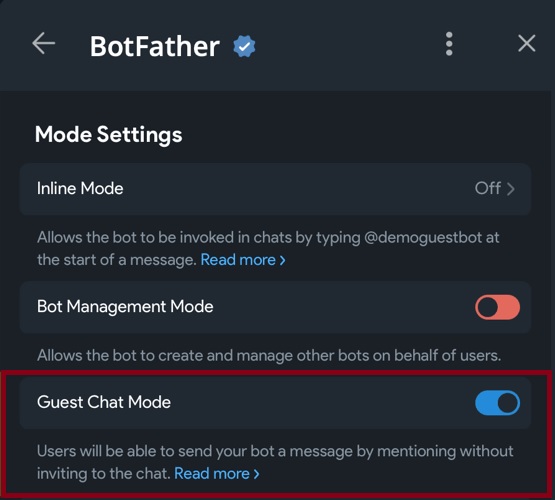Click the Guest Chat Mode description text
Image resolution: width=555 pixels, height=500 pixels.
tap(275, 462)
